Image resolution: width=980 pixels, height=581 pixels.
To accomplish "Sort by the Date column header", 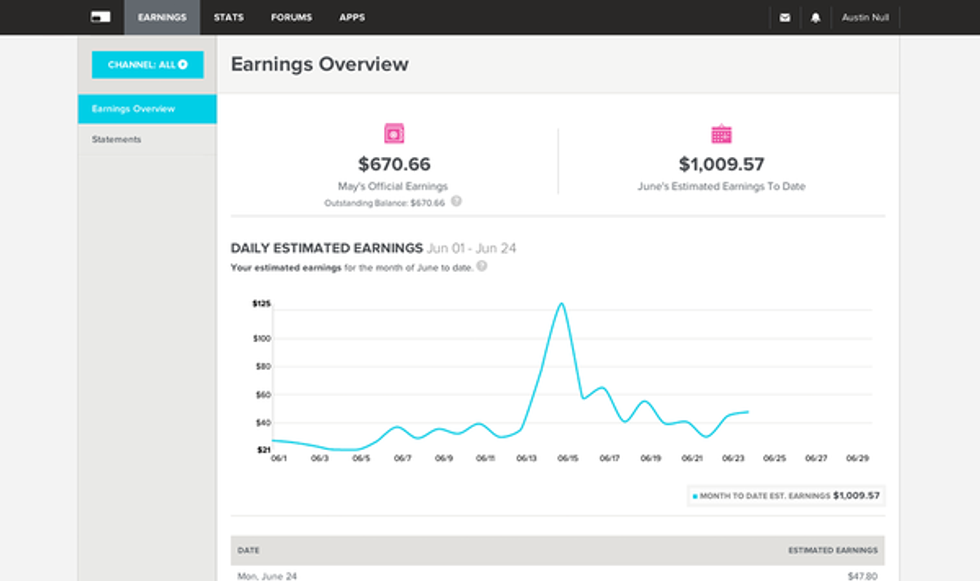I will (x=248, y=550).
